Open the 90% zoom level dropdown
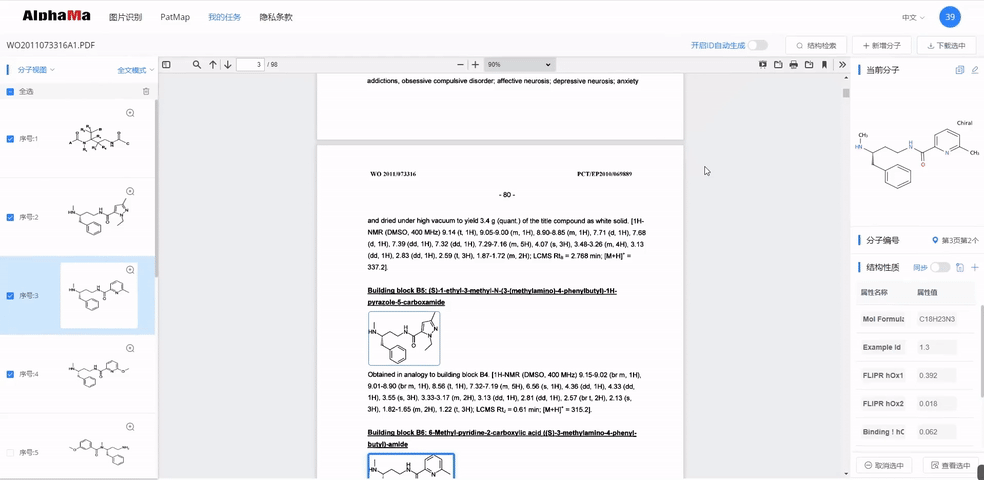Viewport: 984px width, 480px height. click(x=520, y=65)
